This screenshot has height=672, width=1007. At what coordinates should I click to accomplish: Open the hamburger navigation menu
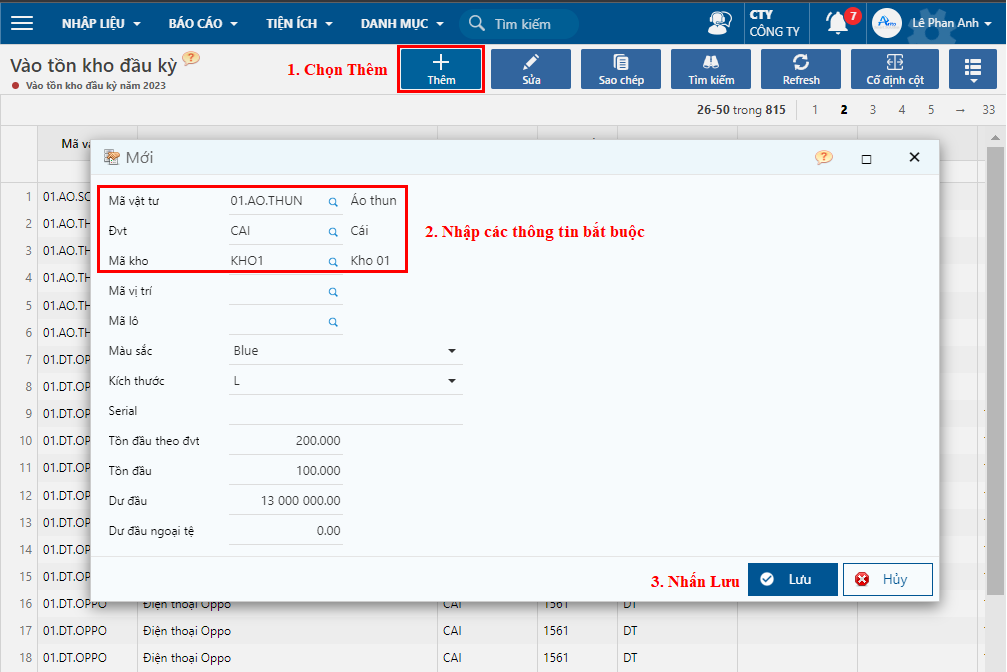22,23
